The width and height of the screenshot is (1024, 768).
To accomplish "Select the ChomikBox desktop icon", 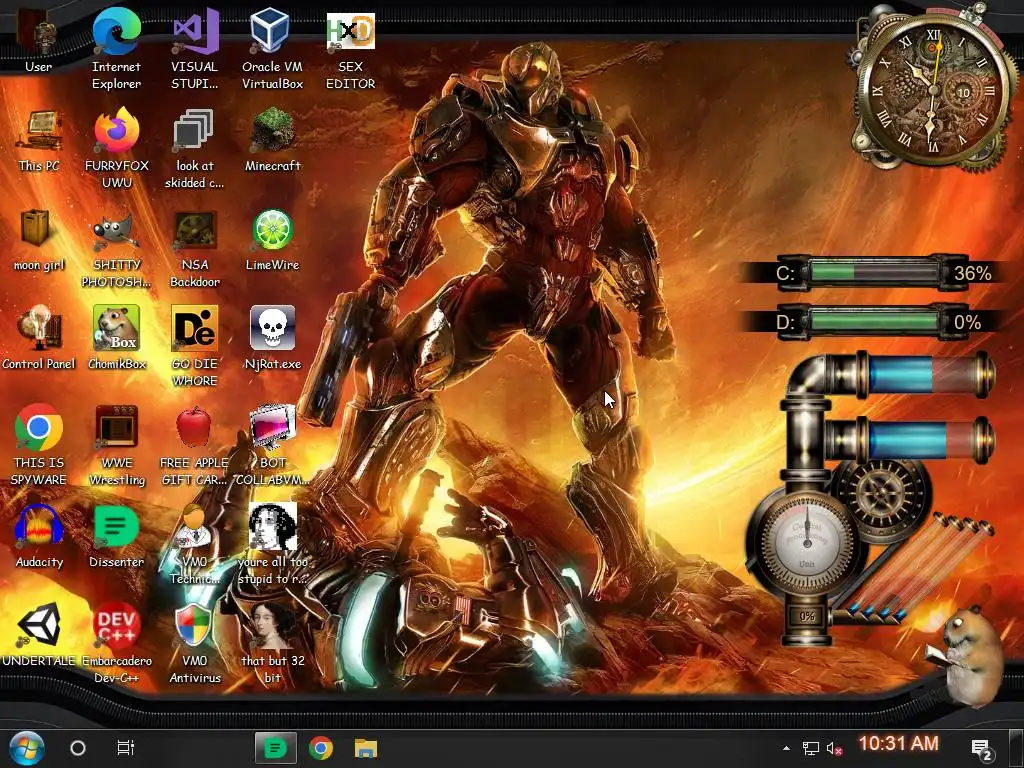I will pyautogui.click(x=116, y=338).
